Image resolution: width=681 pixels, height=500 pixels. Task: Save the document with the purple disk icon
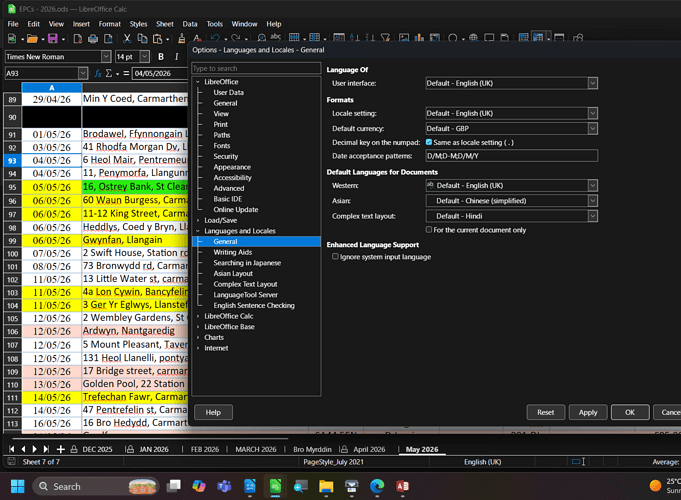pos(53,39)
